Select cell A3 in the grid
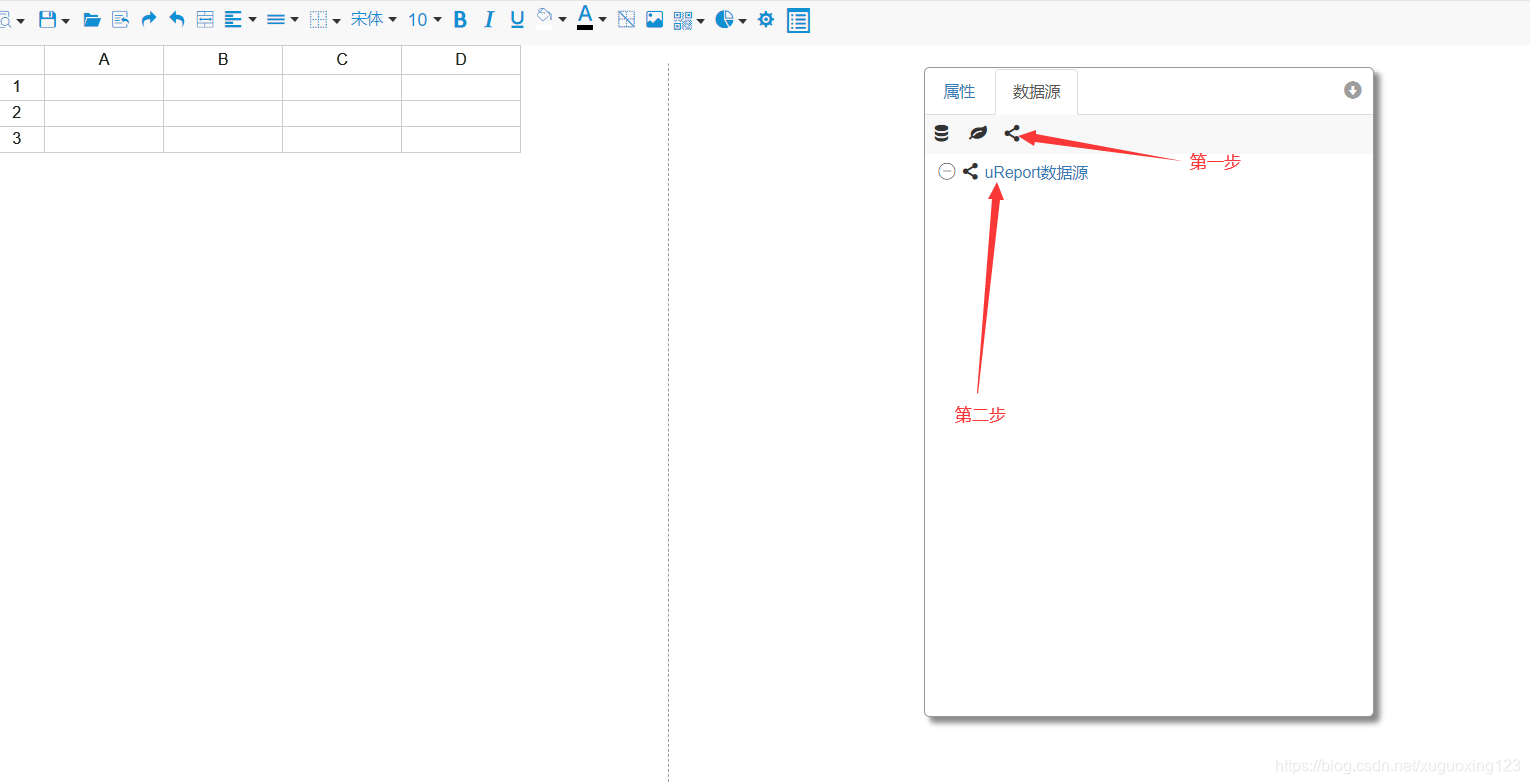 point(104,139)
